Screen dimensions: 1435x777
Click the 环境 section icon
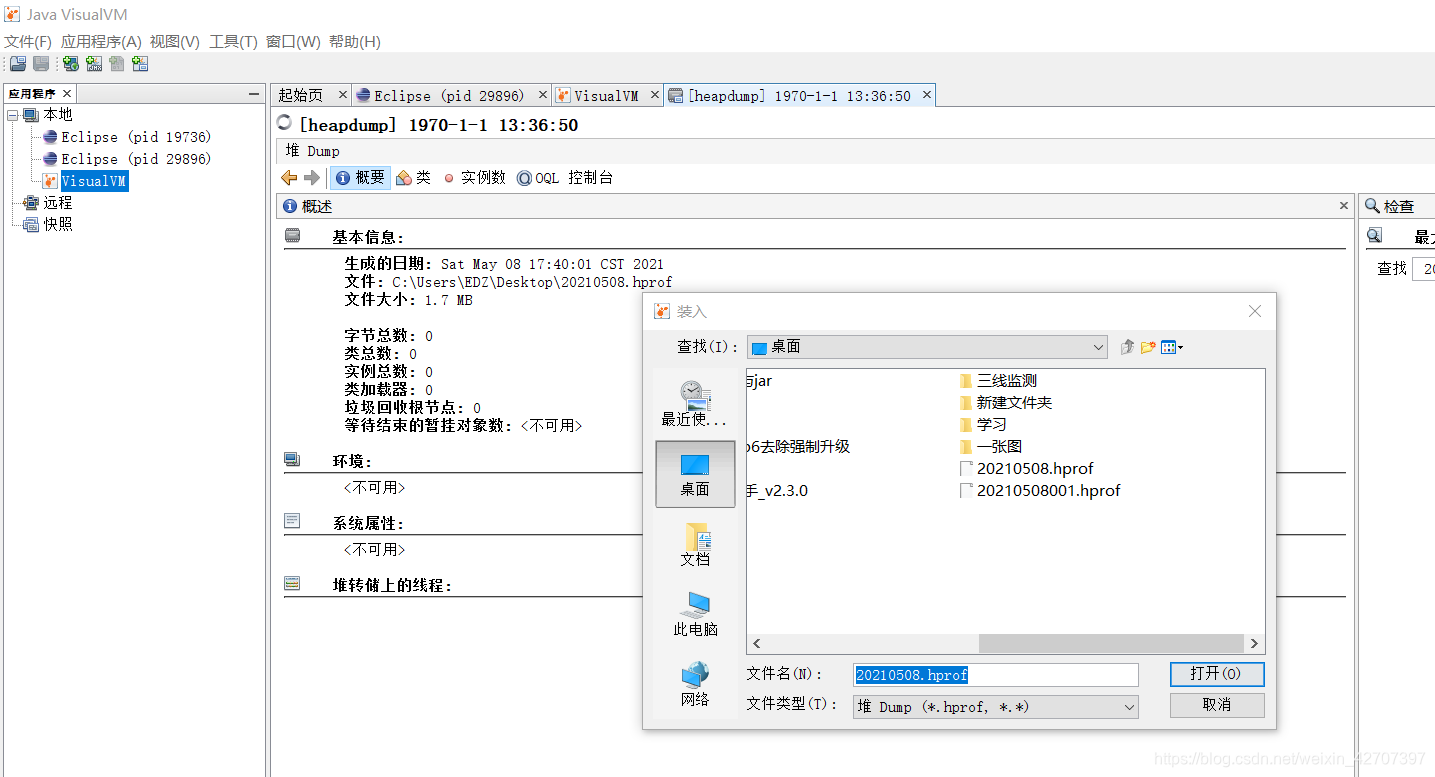click(x=292, y=460)
